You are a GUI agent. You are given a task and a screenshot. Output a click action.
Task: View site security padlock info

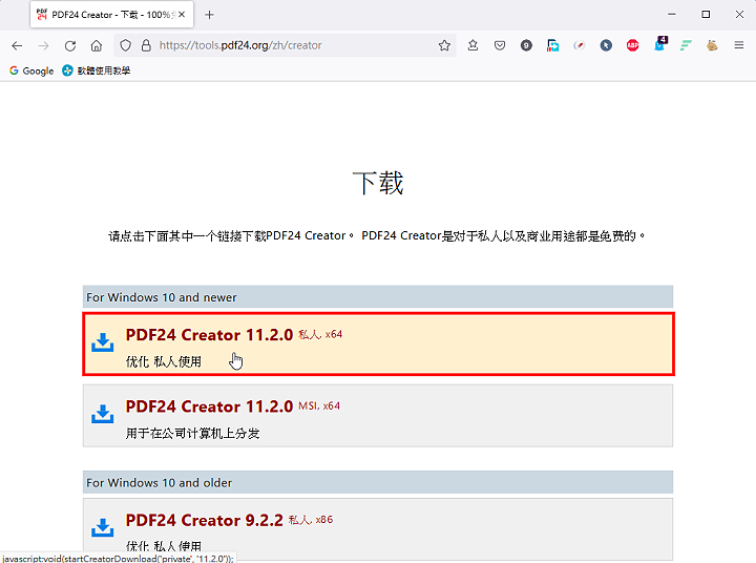pos(146,46)
